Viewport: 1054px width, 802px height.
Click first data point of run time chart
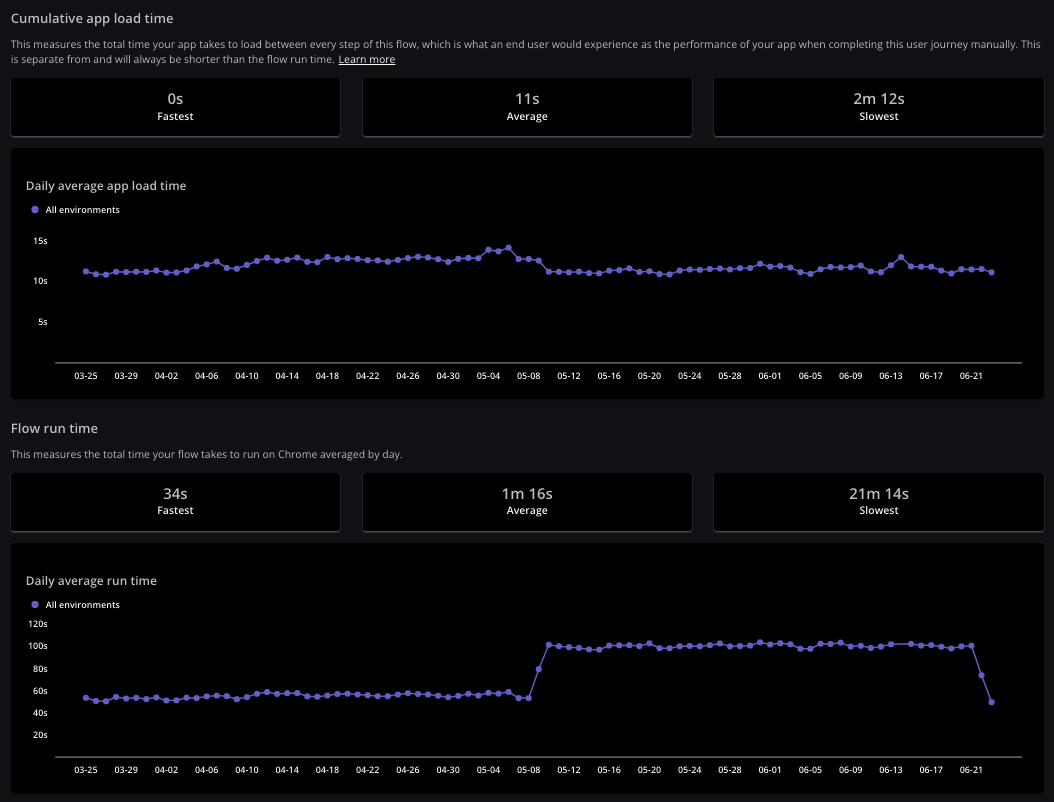coord(86,698)
